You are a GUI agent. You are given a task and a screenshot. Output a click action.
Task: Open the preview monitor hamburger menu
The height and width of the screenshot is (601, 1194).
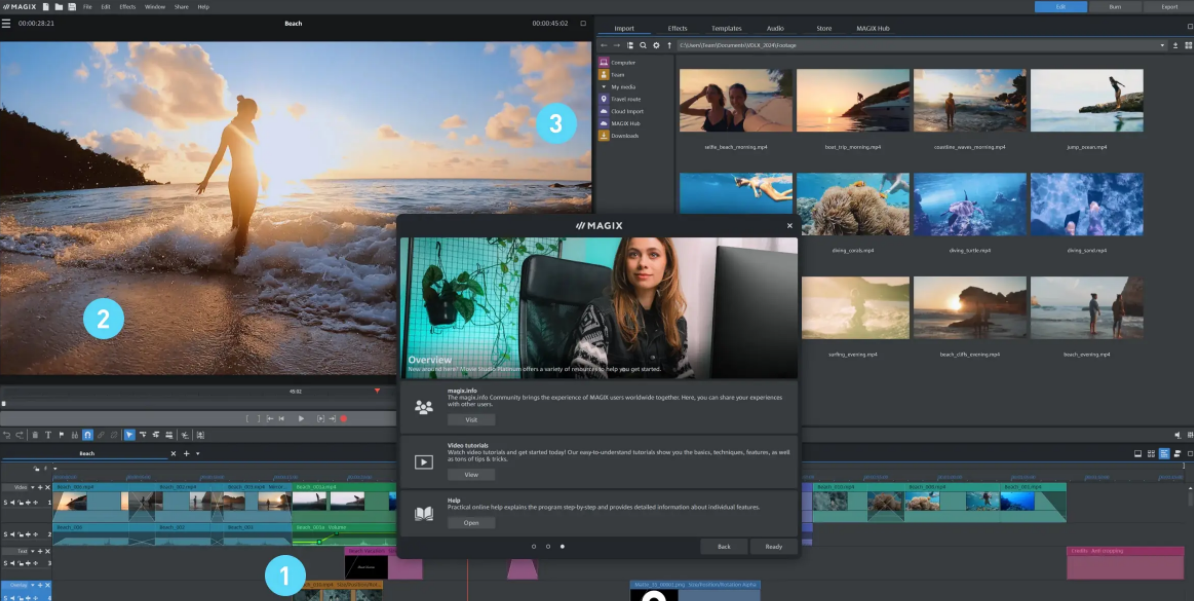pos(6,24)
